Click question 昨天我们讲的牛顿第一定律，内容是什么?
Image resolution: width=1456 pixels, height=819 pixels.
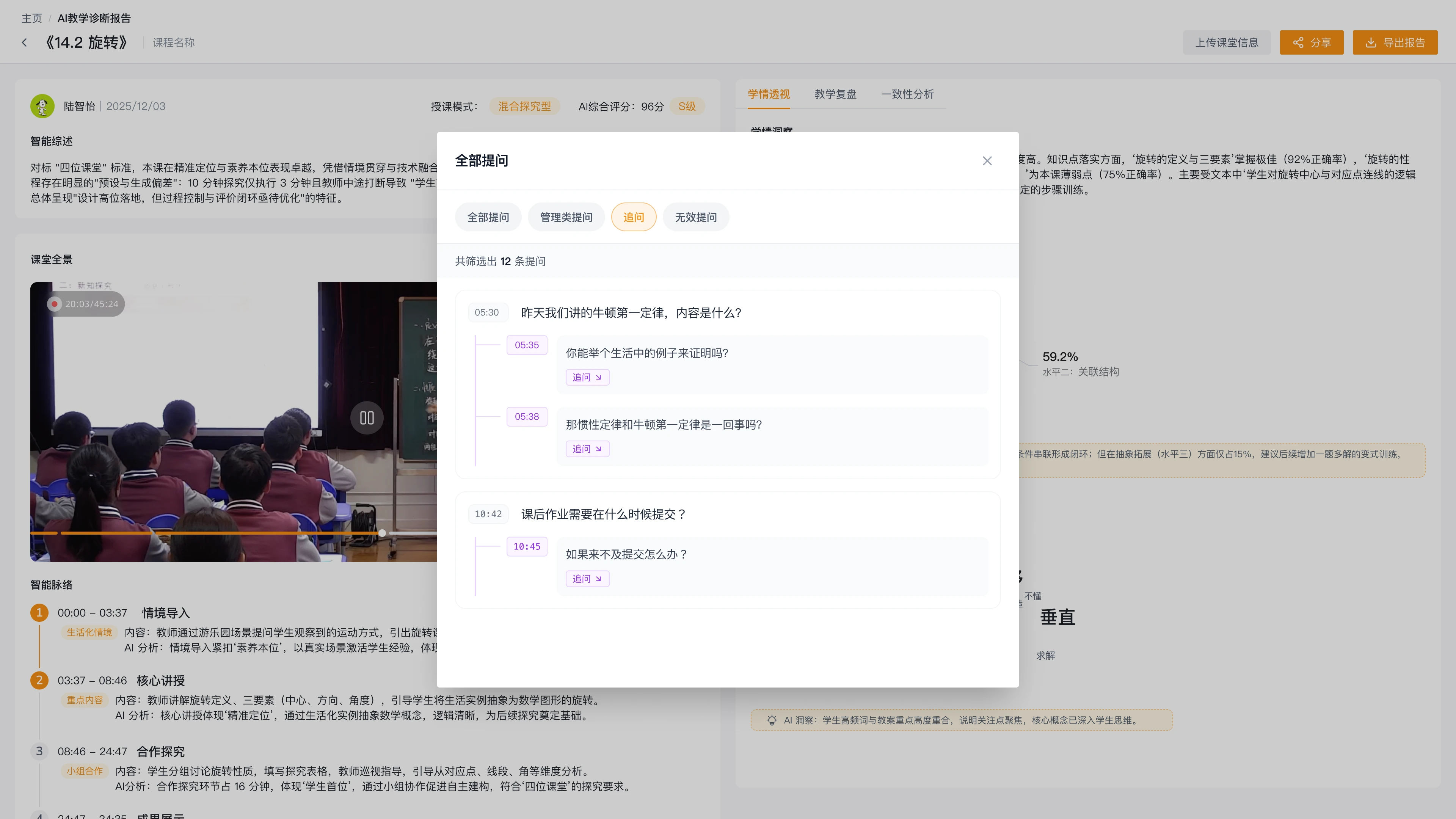[631, 312]
